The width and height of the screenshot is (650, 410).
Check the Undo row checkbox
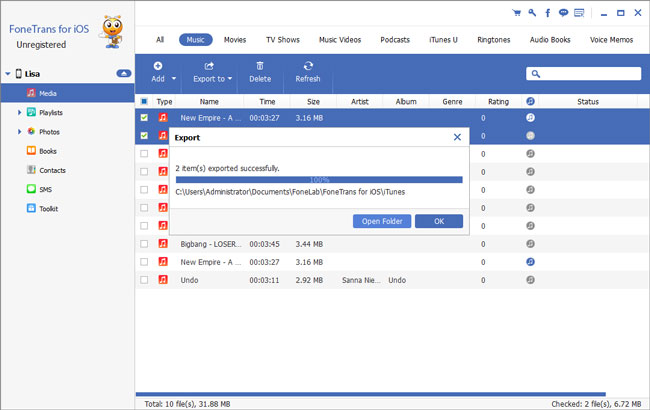144,280
